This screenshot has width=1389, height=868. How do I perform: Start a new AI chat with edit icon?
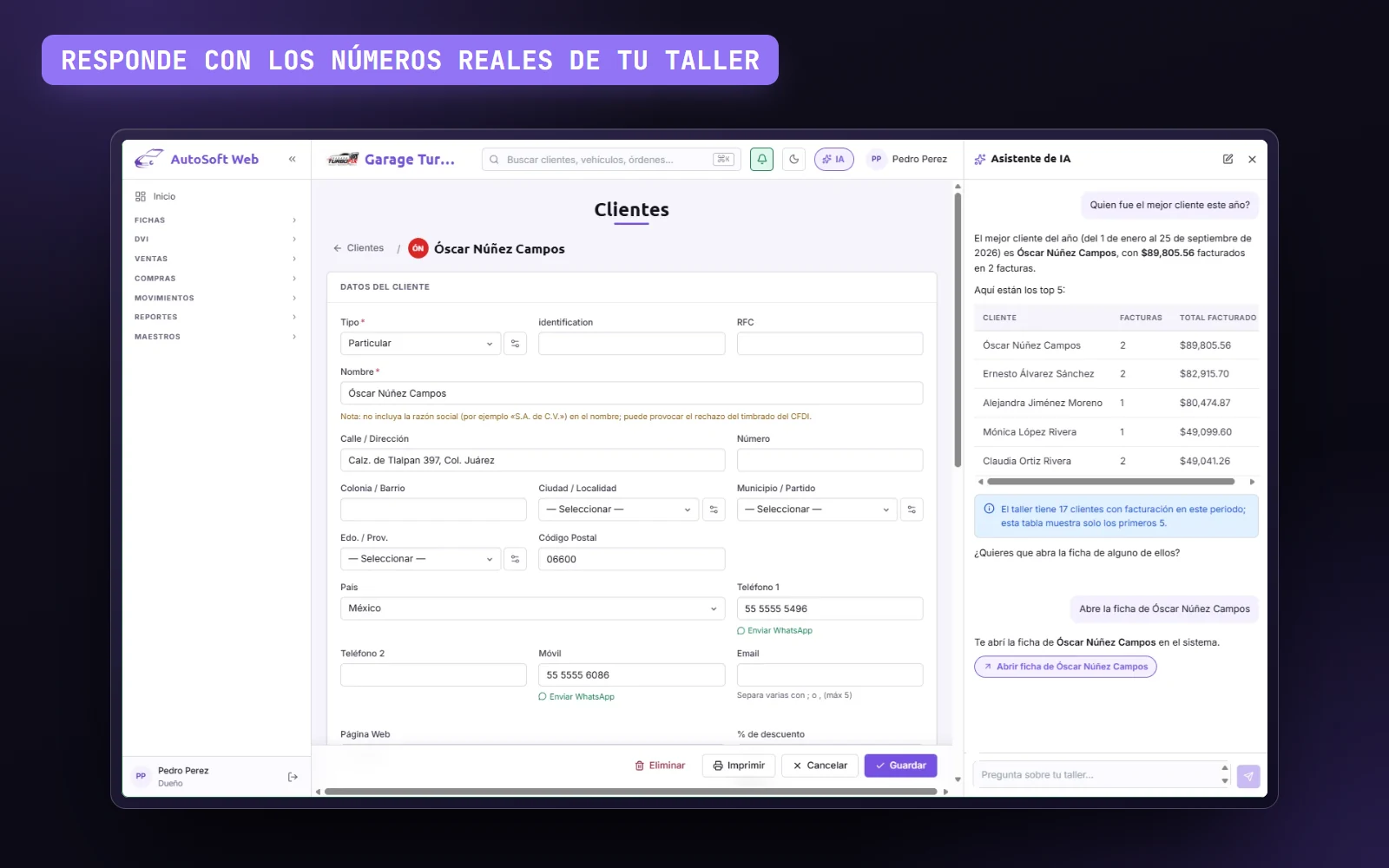(x=1228, y=159)
